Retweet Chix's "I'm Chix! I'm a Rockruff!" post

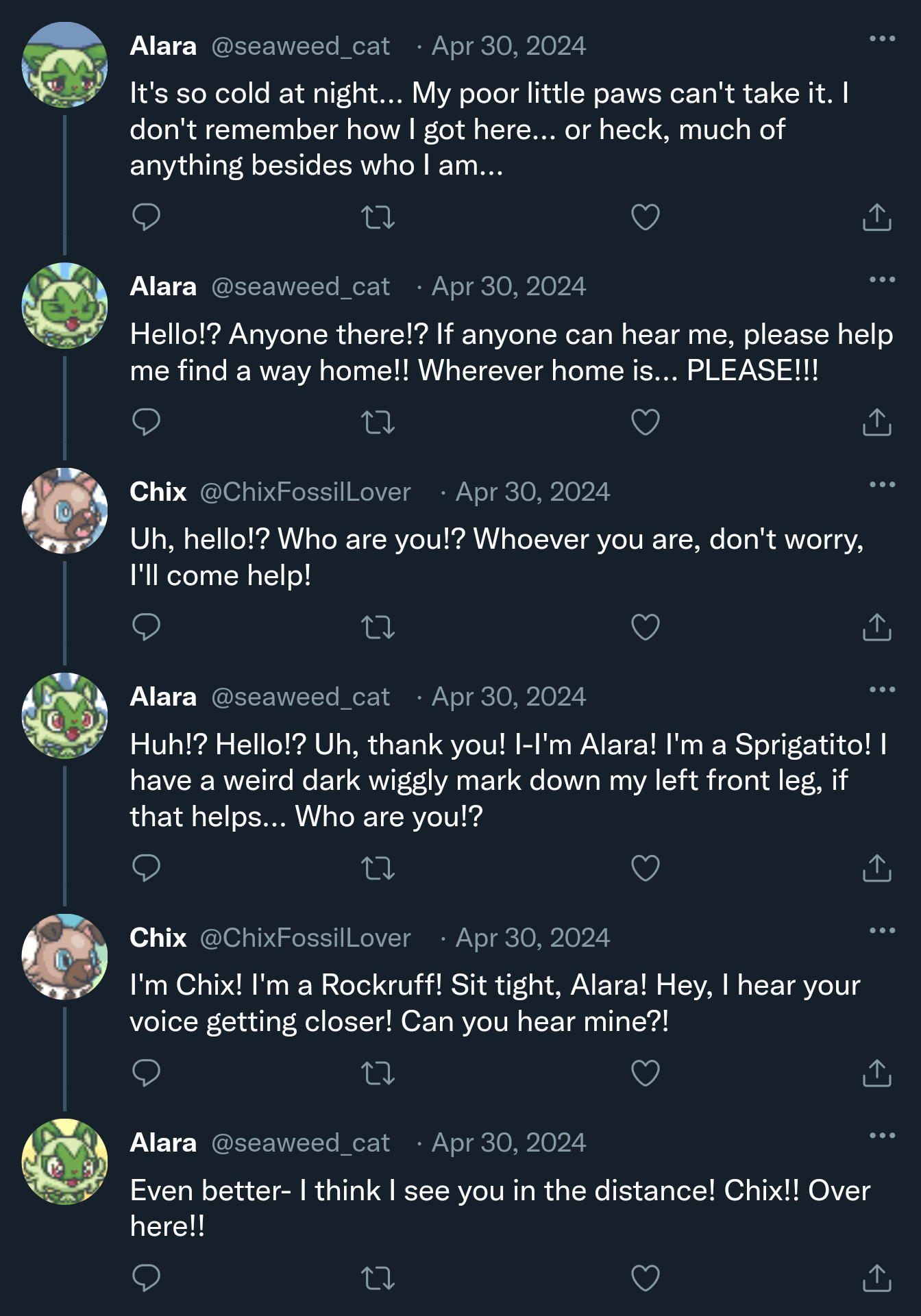[378, 1076]
